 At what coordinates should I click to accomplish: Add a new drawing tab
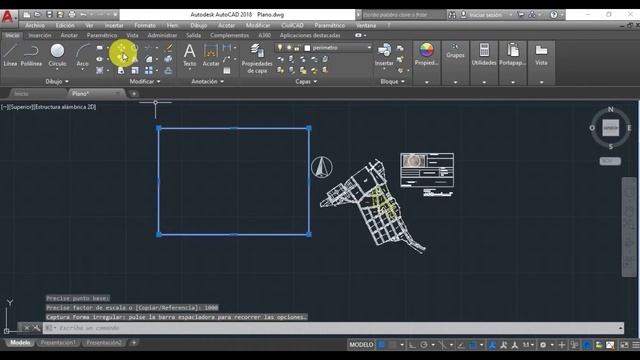point(133,93)
